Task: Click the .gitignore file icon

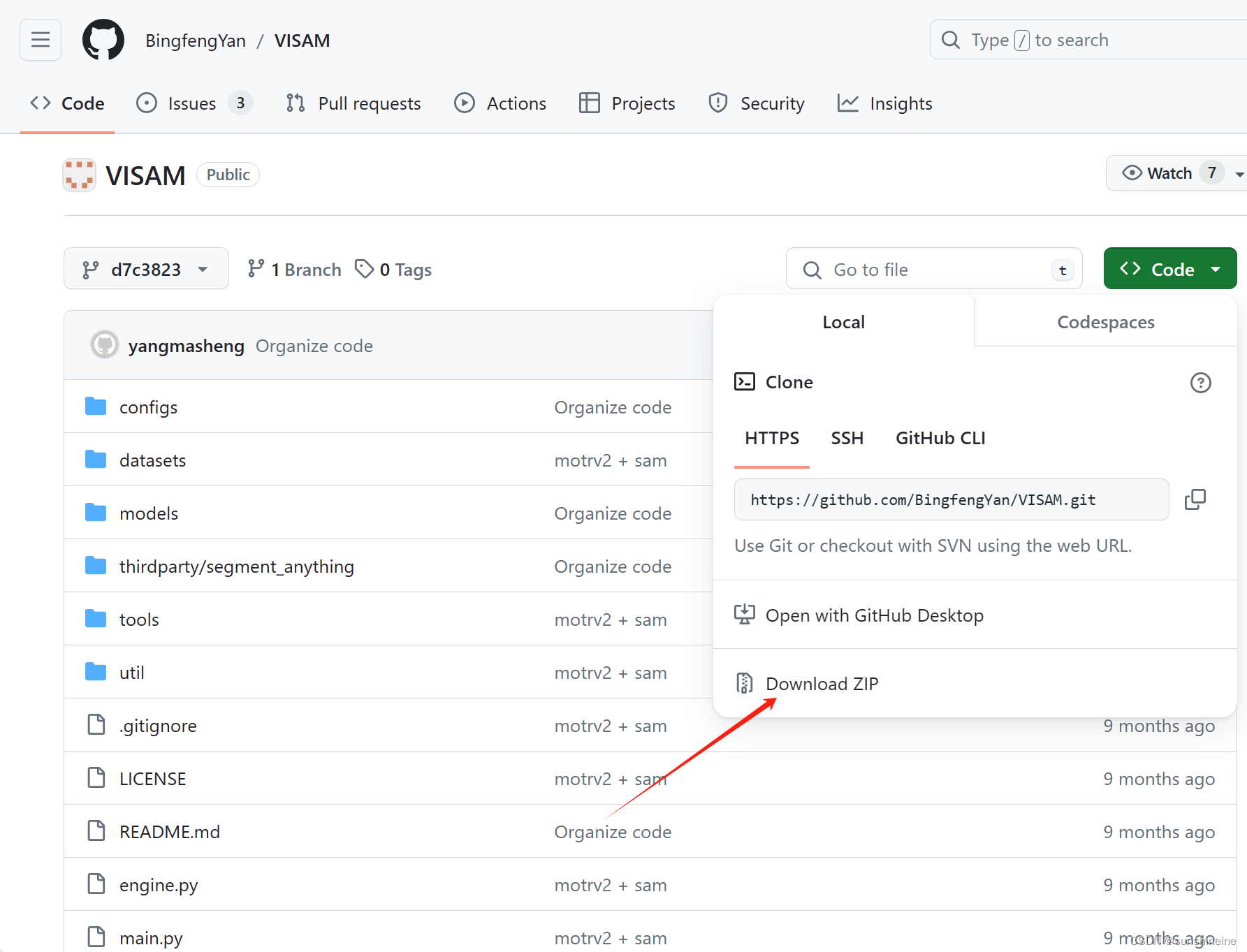Action: tap(96, 725)
